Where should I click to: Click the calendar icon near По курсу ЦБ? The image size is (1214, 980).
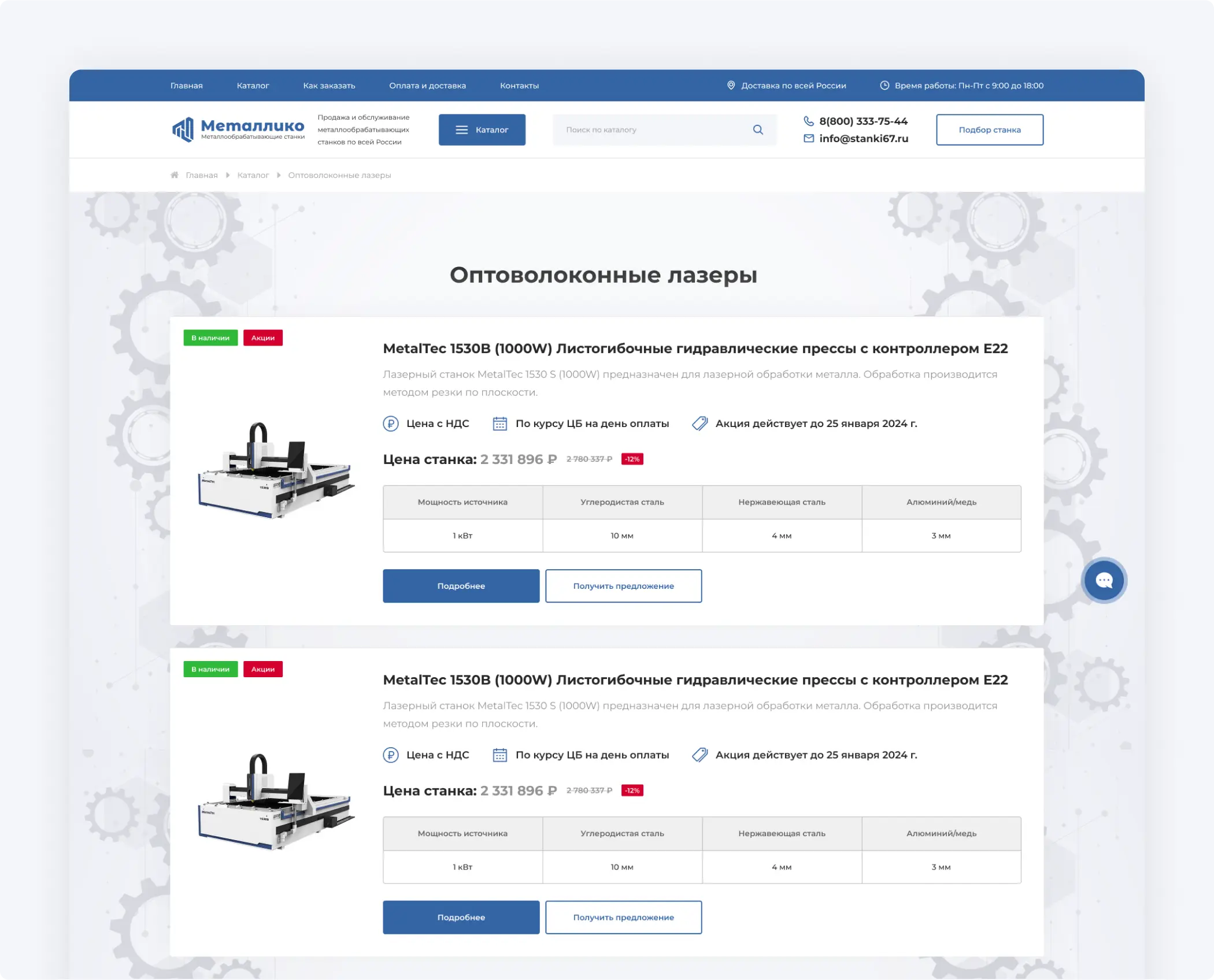click(x=499, y=423)
